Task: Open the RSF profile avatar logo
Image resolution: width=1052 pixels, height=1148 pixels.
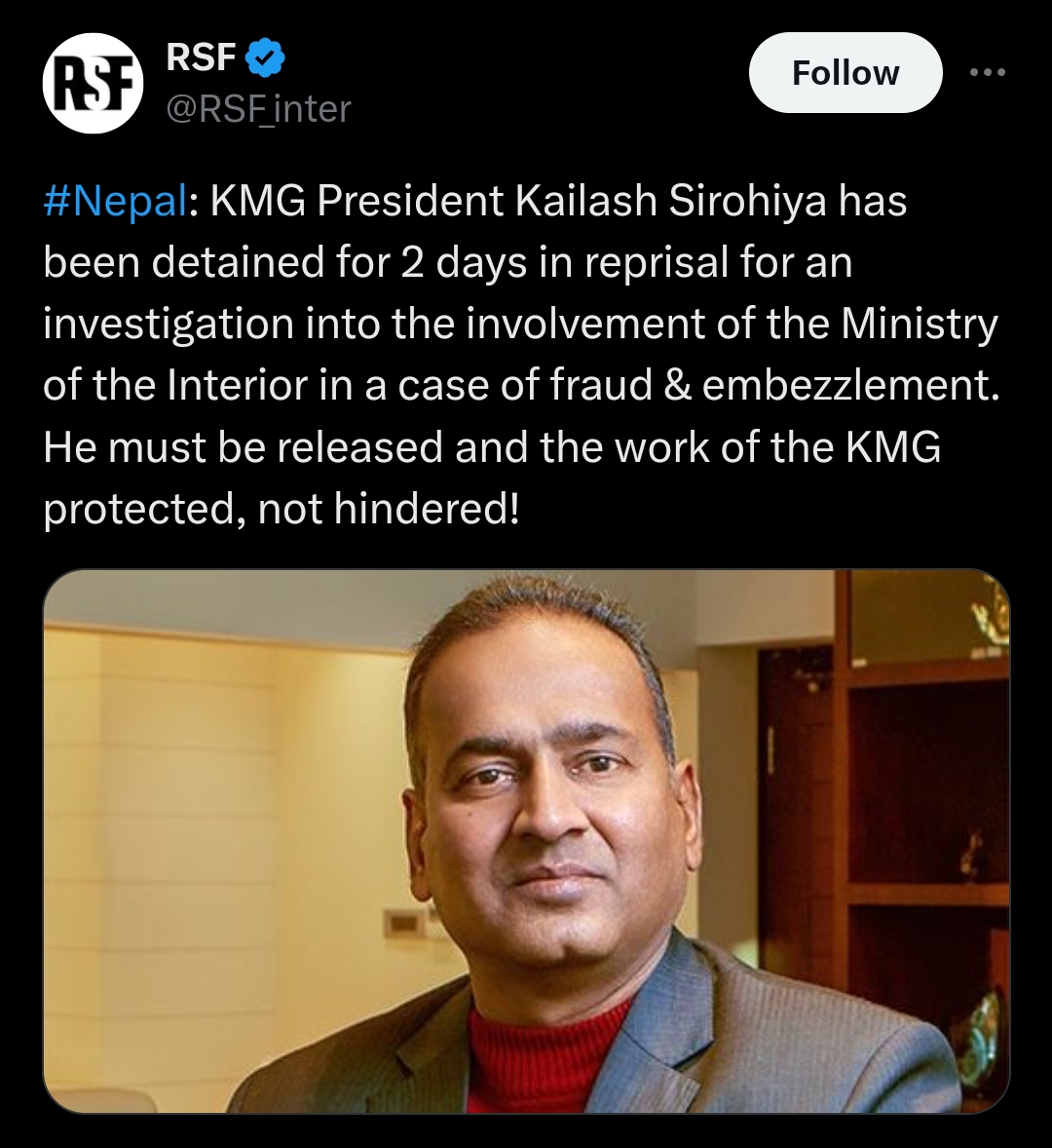Action: pyautogui.click(x=93, y=83)
